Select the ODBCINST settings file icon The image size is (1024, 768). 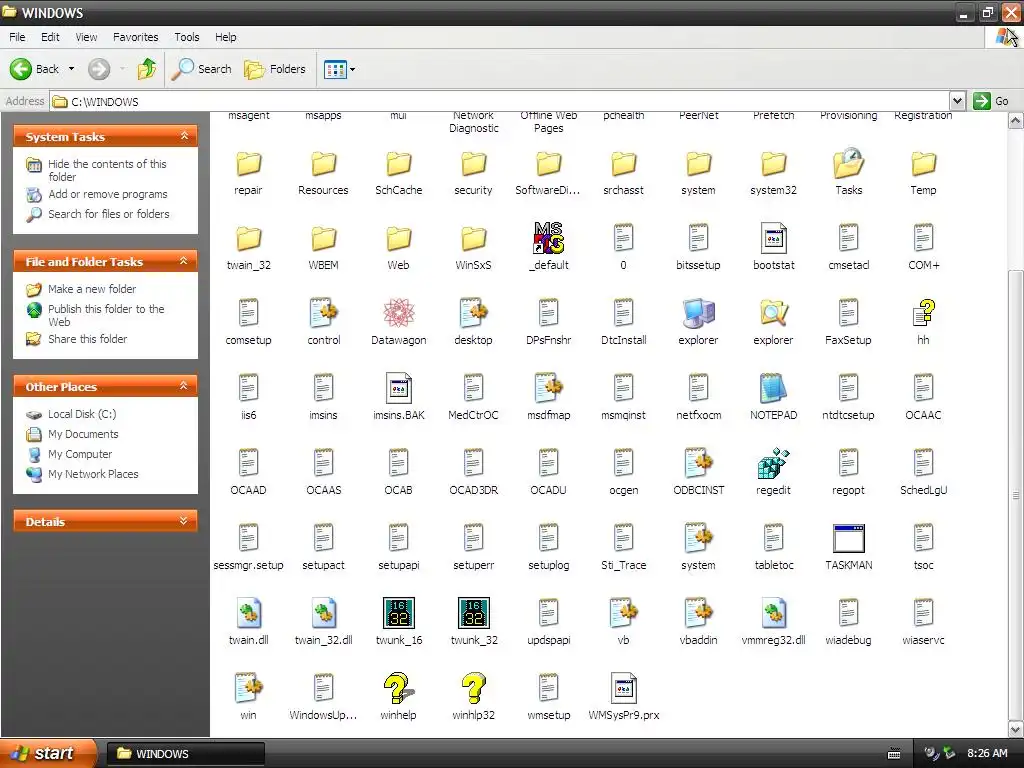tap(698, 463)
